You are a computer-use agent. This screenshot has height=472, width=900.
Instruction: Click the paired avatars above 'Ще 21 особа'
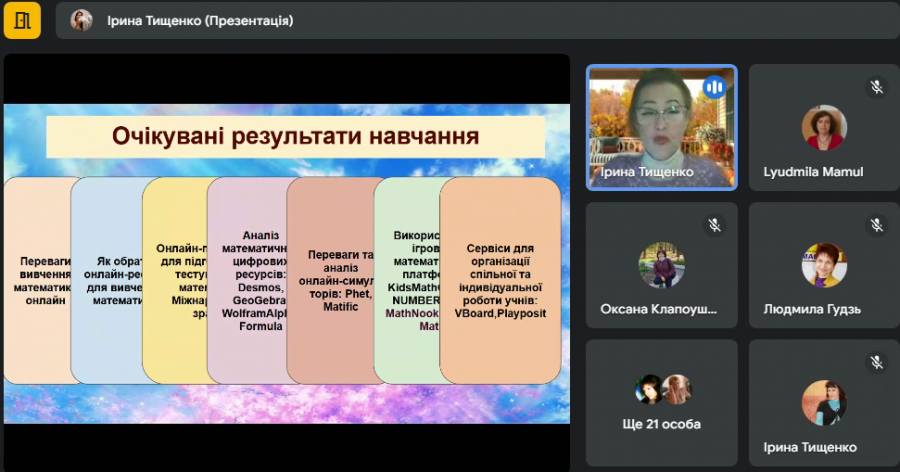[663, 389]
